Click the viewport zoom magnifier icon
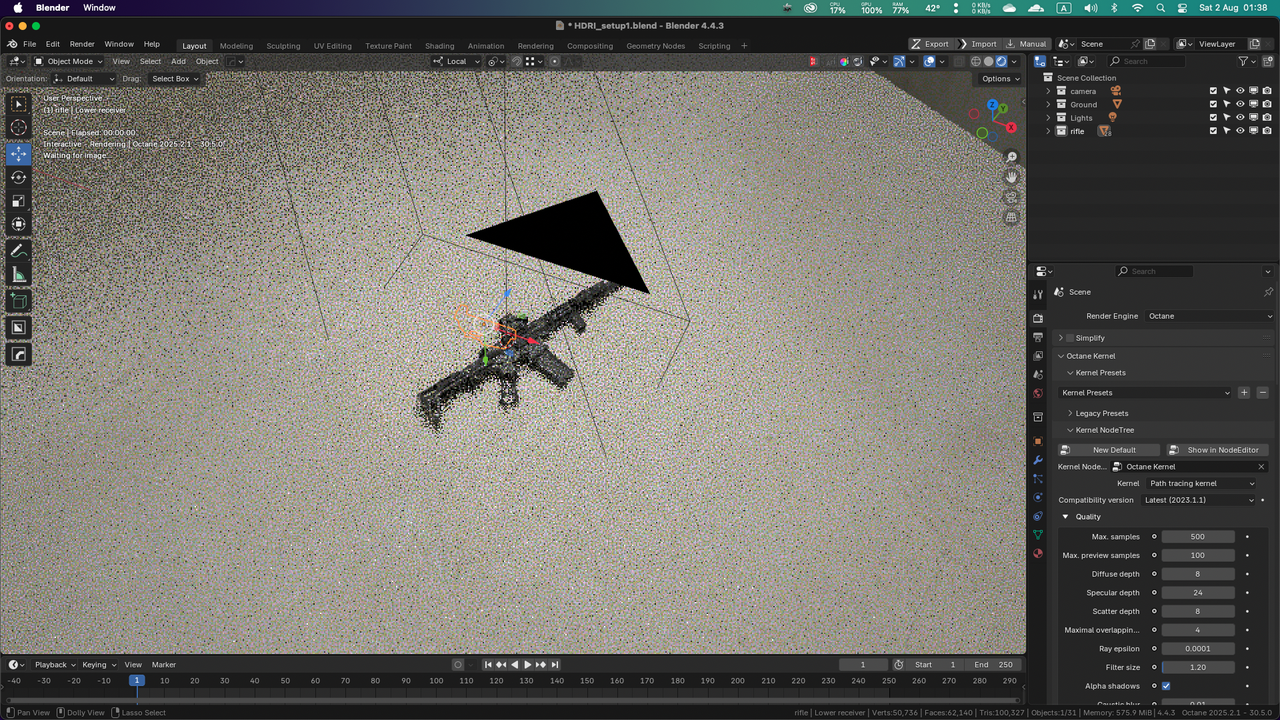 coord(1012,157)
